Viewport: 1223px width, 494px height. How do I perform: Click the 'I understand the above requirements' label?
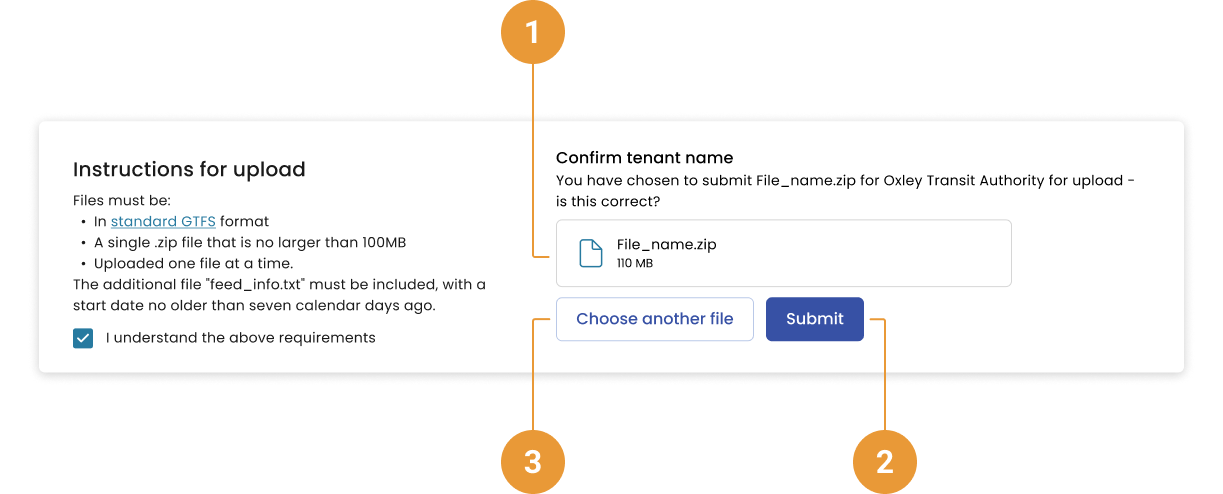[240, 338]
